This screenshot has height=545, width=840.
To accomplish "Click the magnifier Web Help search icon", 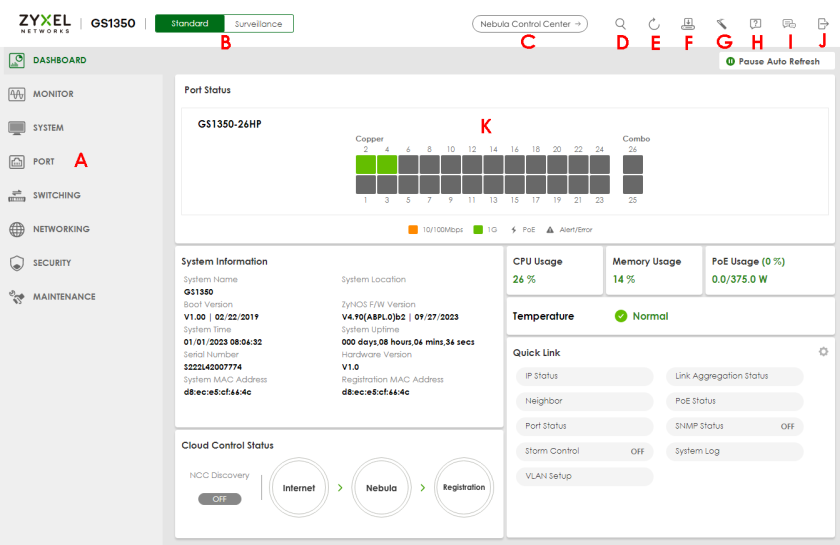I will (620, 24).
